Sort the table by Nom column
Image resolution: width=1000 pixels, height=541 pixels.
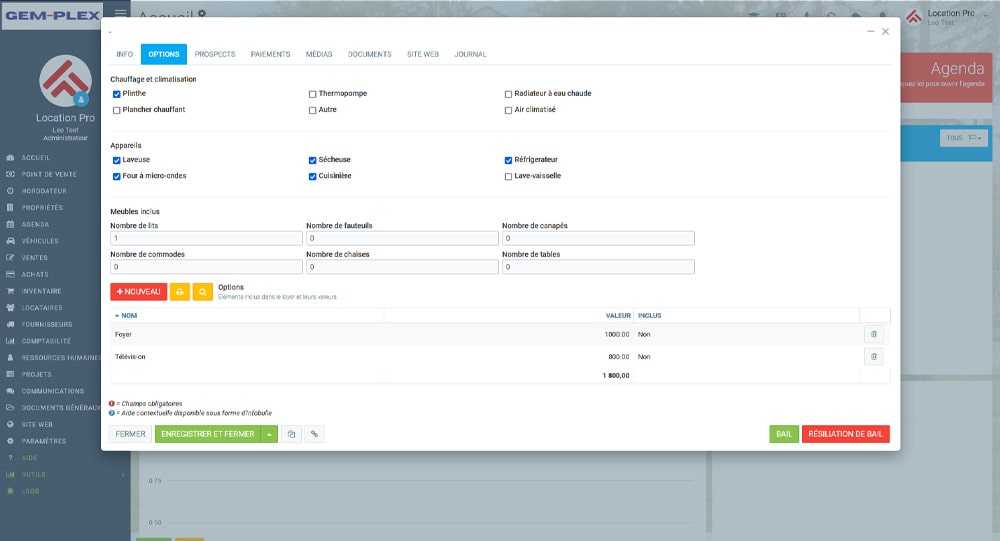[x=129, y=315]
